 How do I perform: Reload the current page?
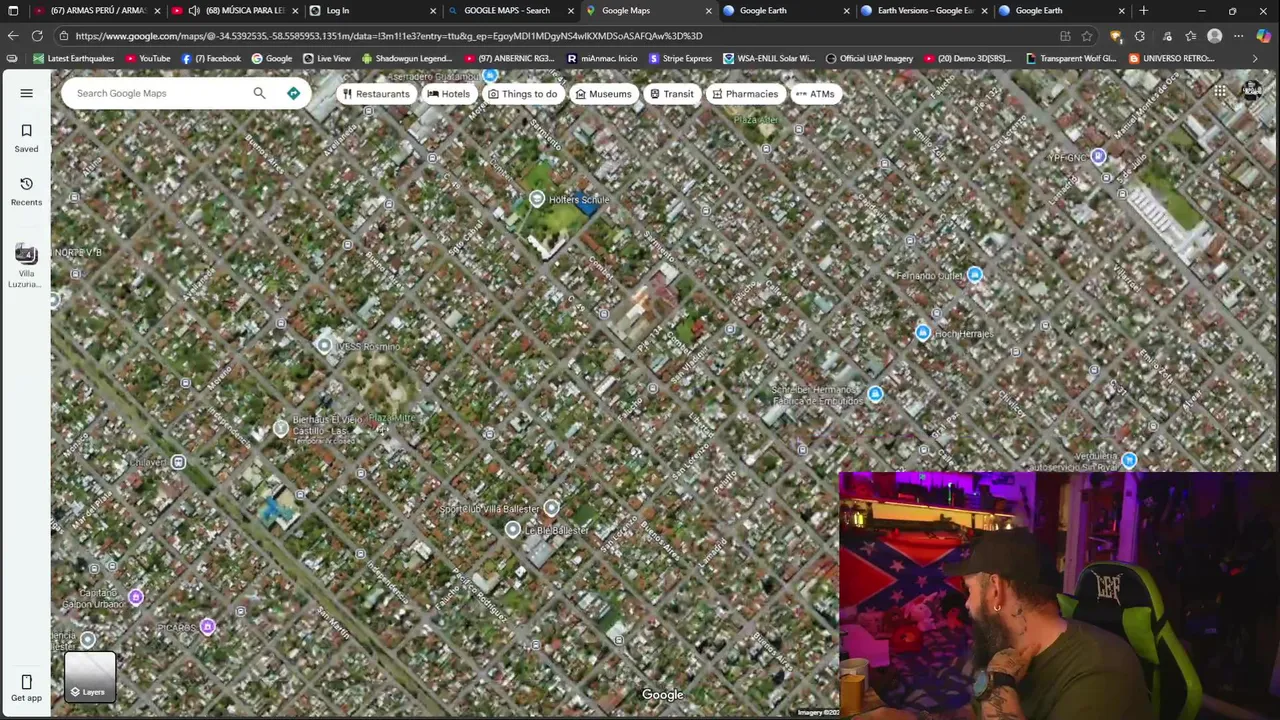tap(37, 36)
